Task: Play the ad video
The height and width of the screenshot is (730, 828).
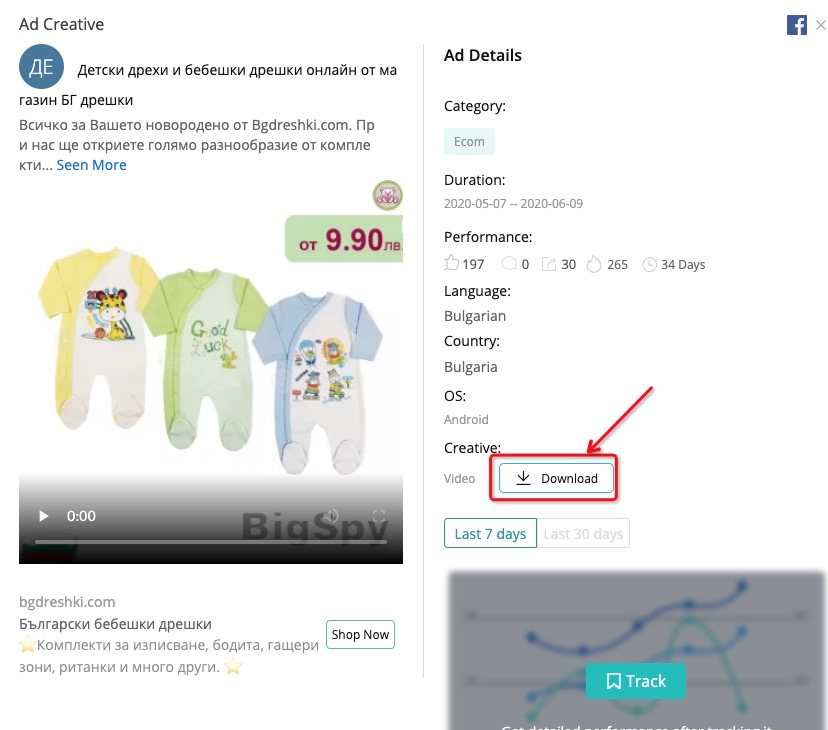Action: [x=44, y=516]
